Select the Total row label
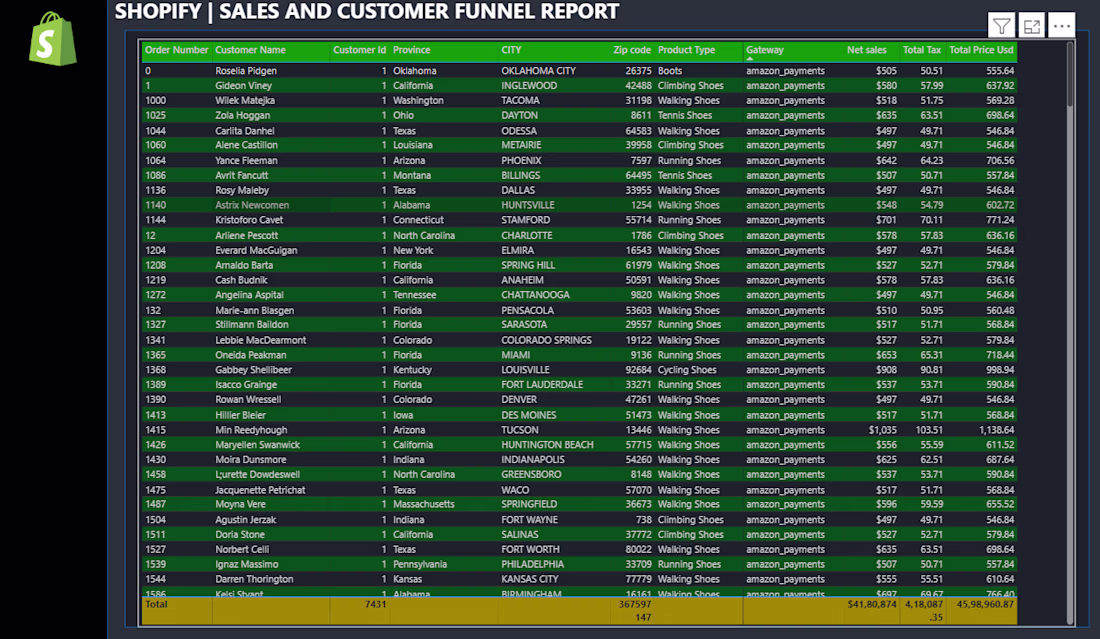This screenshot has width=1100, height=639. (156, 604)
